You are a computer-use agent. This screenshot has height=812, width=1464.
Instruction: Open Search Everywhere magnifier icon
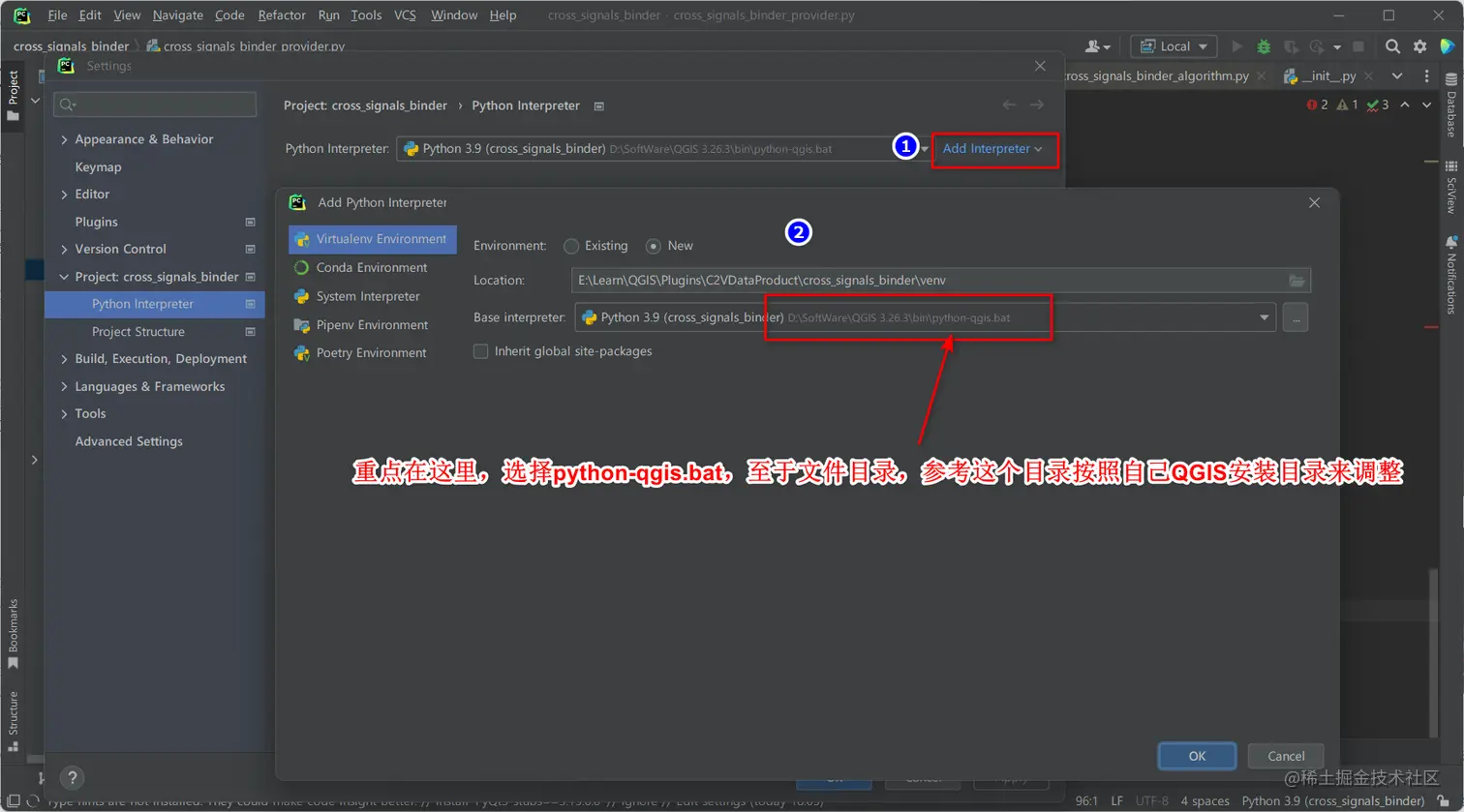point(1392,46)
